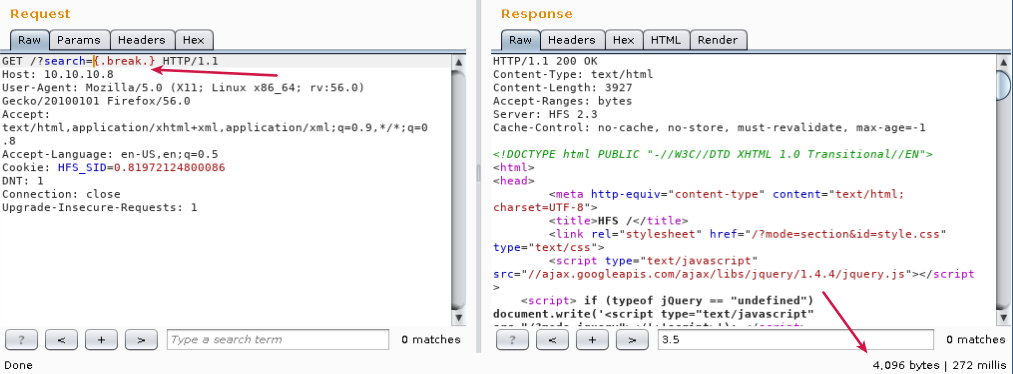Switch to the Response Hex tab
The width and height of the screenshot is (1013, 374).
pos(623,40)
